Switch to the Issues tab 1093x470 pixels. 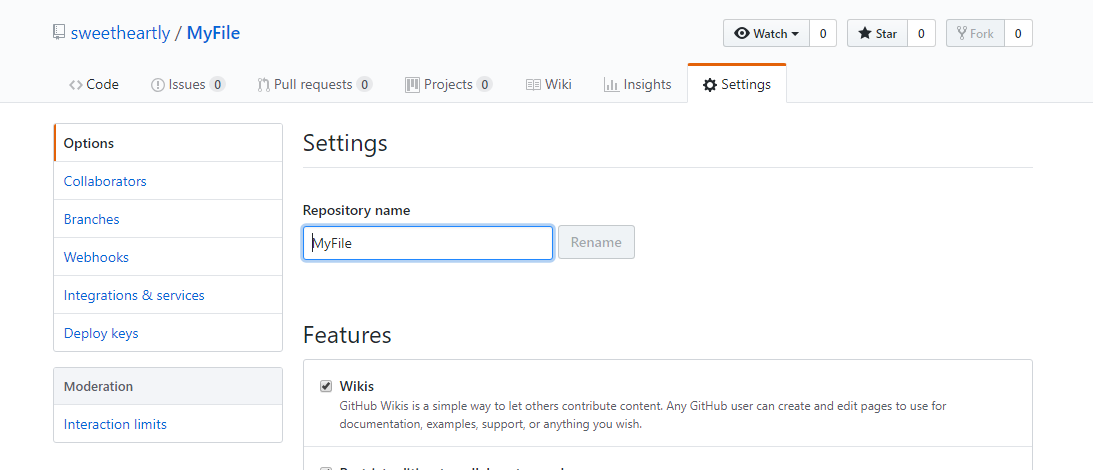point(188,84)
